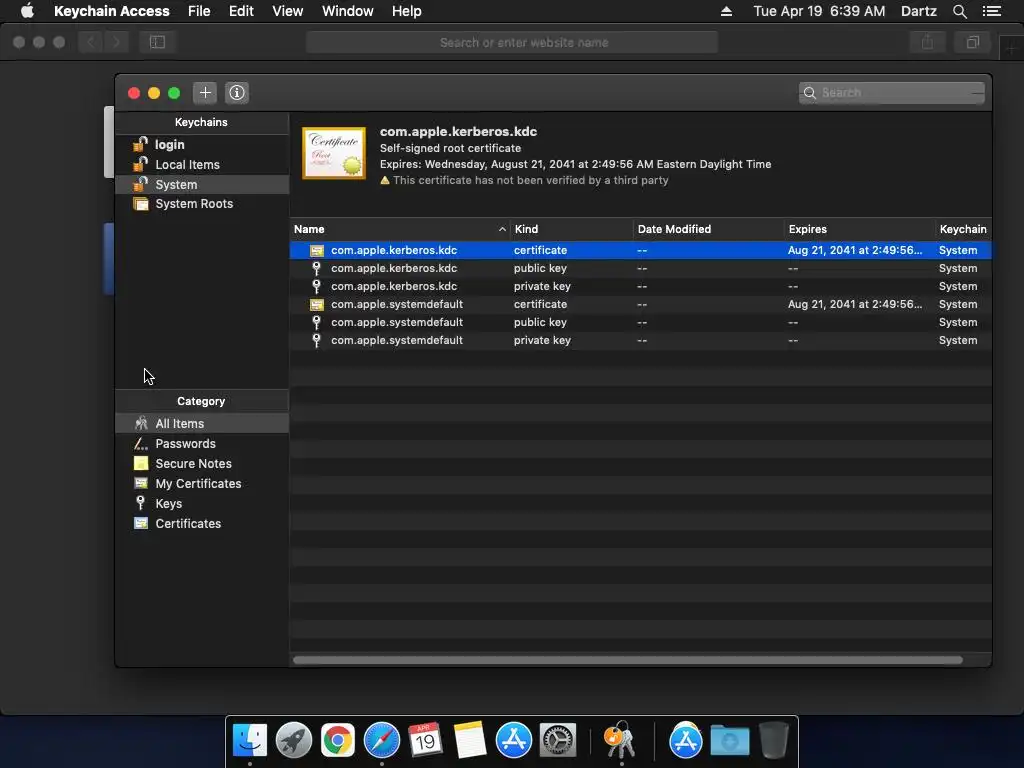Viewport: 1024px width, 768px height.
Task: Click the large certificate thumbnail image
Action: click(334, 153)
